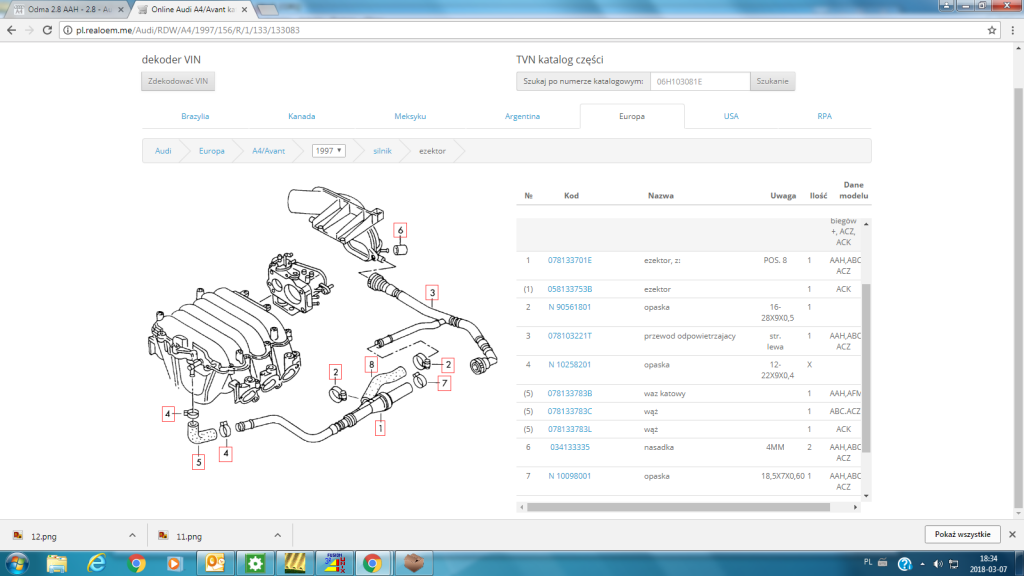Open part number 058133753B
The image size is (1024, 576).
tap(569, 289)
